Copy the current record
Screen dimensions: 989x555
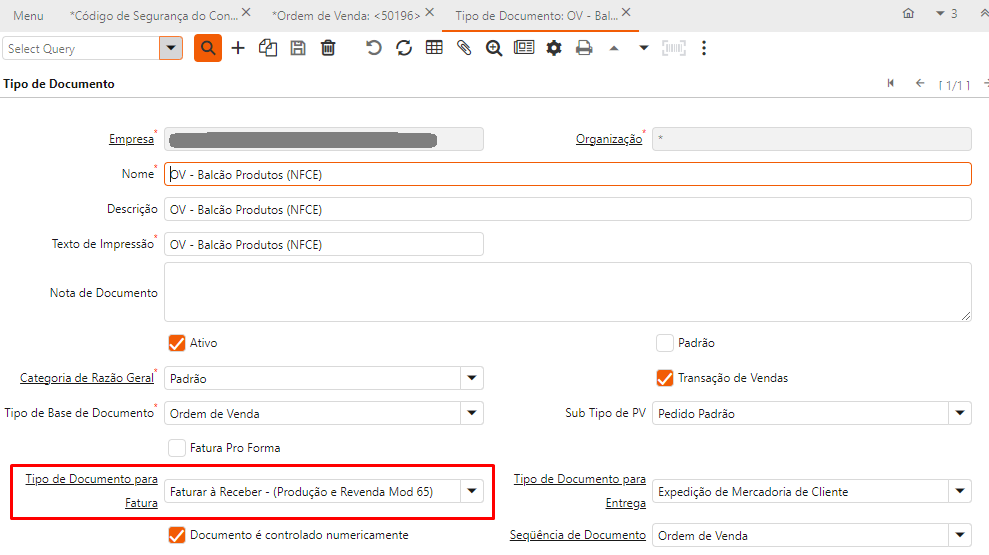(268, 48)
